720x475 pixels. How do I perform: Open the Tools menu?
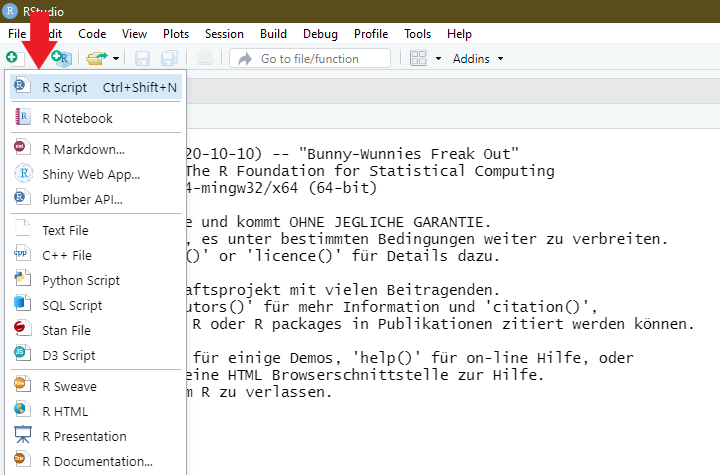pyautogui.click(x=417, y=34)
